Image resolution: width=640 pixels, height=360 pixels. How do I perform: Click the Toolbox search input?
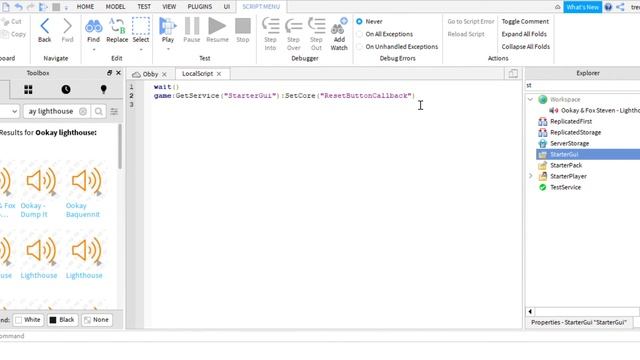click(x=51, y=111)
